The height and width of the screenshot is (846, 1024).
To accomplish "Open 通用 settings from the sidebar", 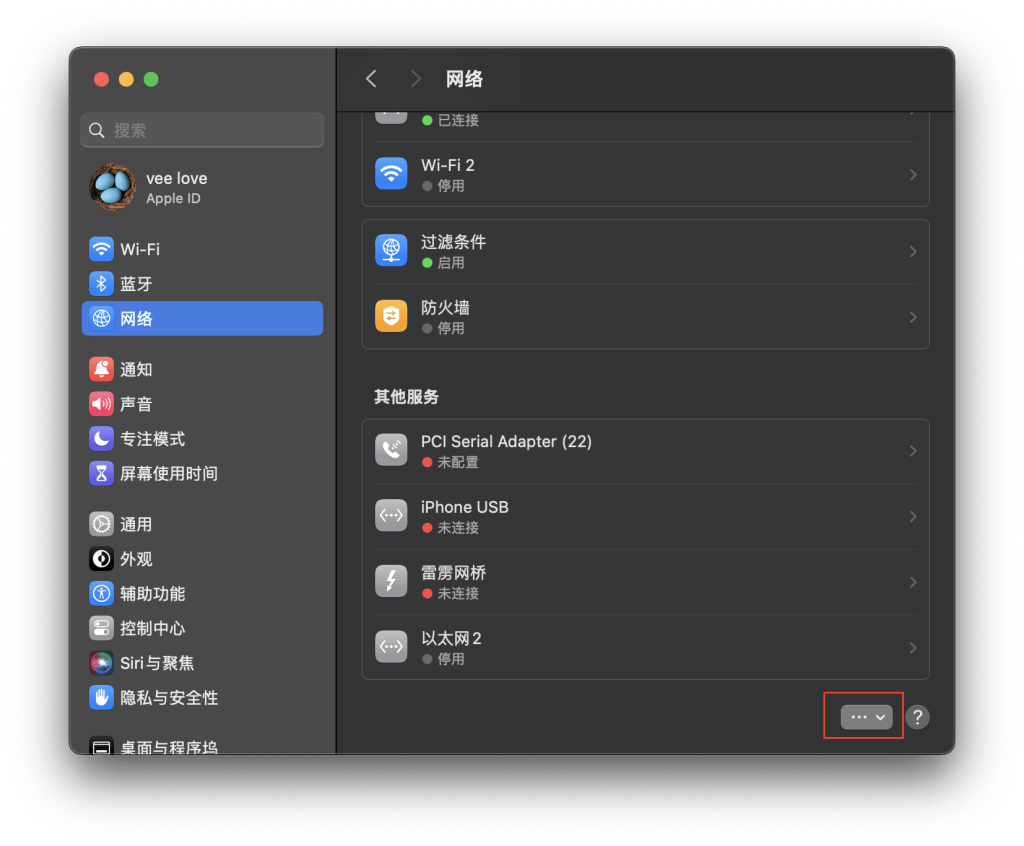I will coord(101,523).
